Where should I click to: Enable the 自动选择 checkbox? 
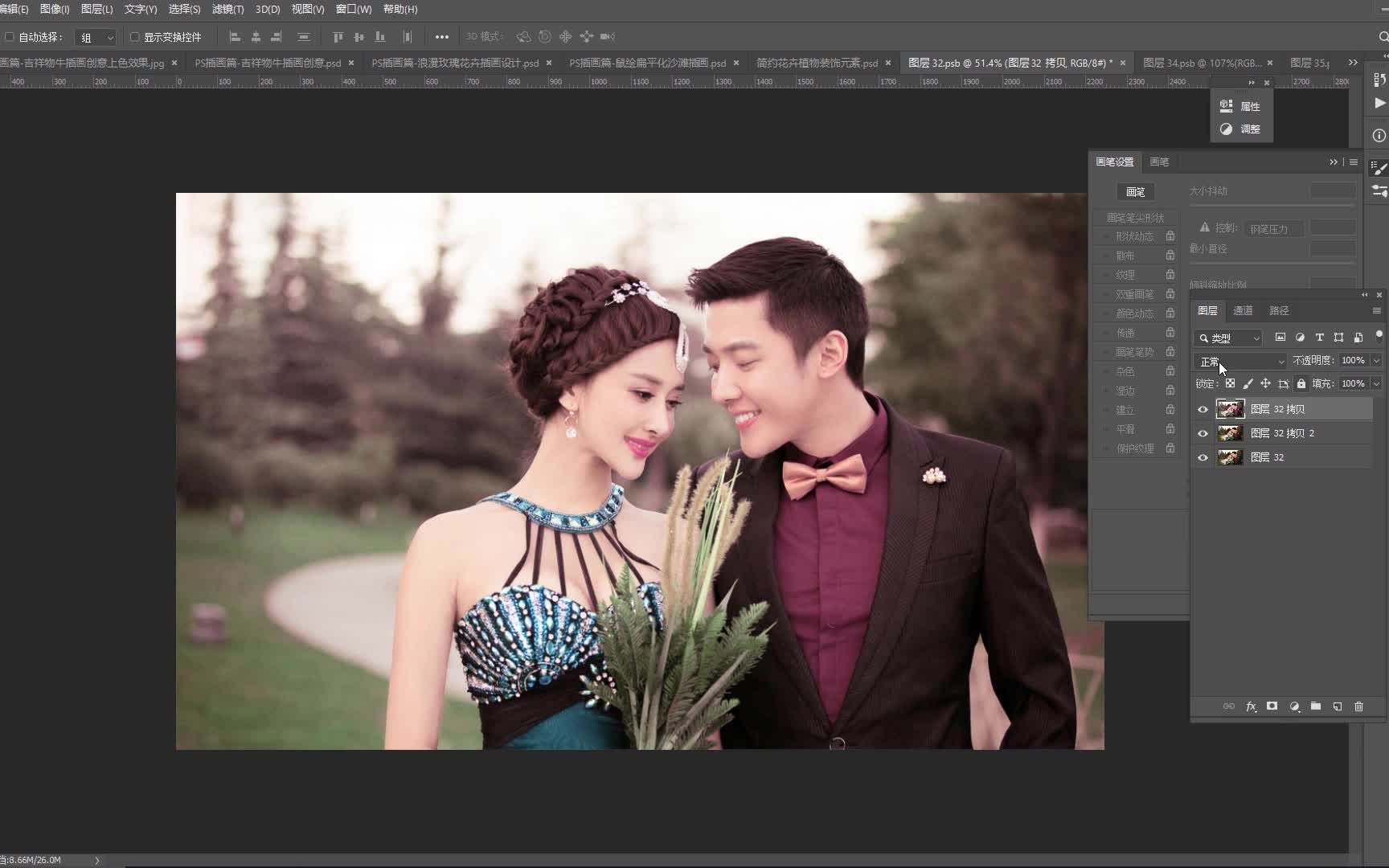pos(10,37)
